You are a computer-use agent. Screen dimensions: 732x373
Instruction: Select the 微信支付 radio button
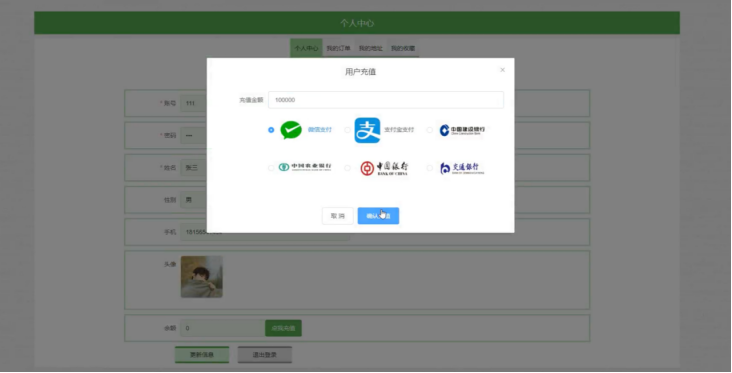pyautogui.click(x=271, y=130)
